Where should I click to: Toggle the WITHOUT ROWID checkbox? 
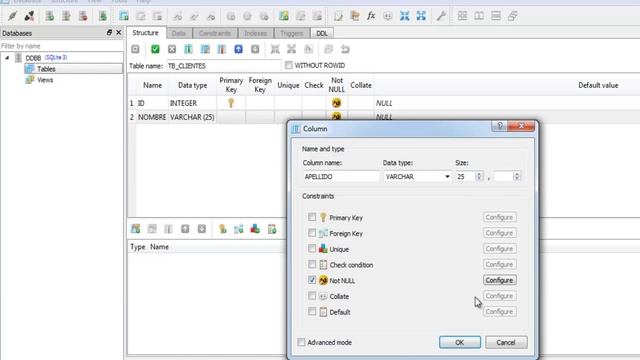pyautogui.click(x=289, y=65)
